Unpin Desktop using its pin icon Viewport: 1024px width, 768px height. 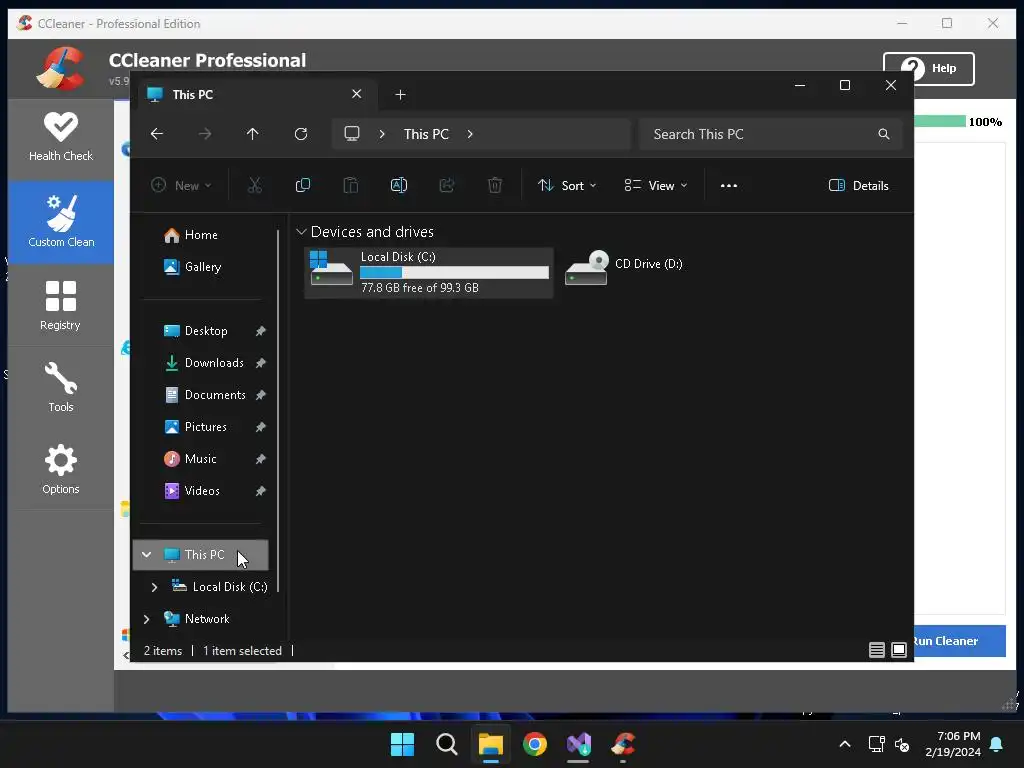click(x=261, y=331)
